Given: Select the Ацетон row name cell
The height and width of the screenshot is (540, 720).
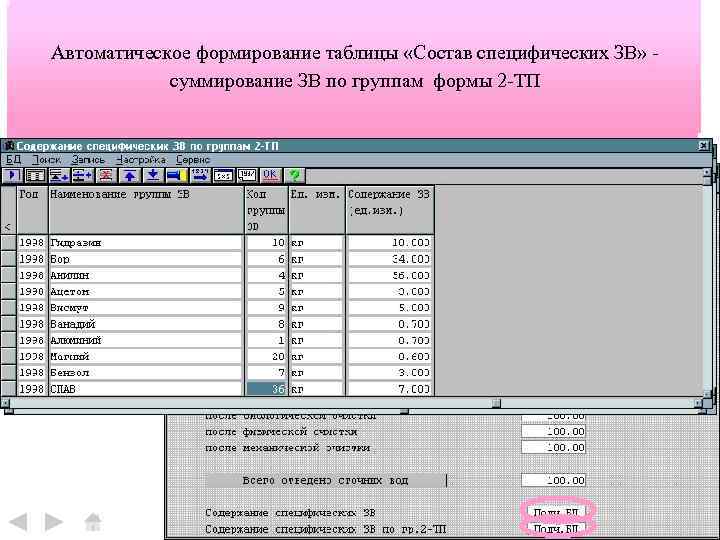Looking at the screenshot, I should coord(145,292).
